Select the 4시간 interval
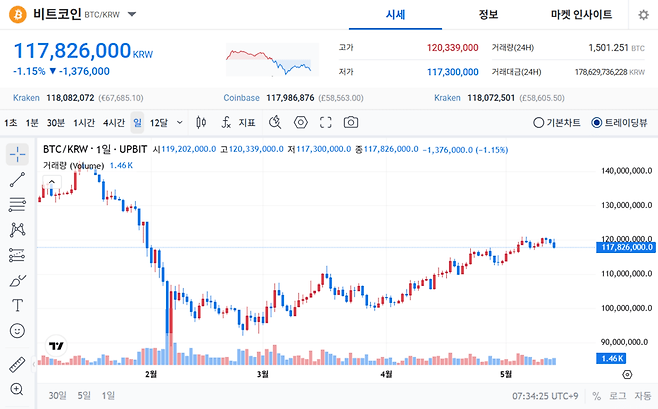This screenshot has height=409, width=658. [114, 122]
